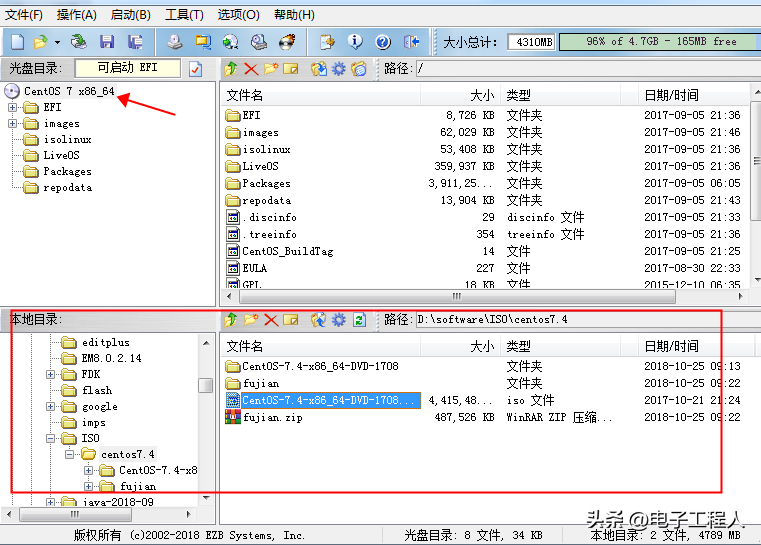Click the Mount to virtual drive icon

[x=259, y=42]
